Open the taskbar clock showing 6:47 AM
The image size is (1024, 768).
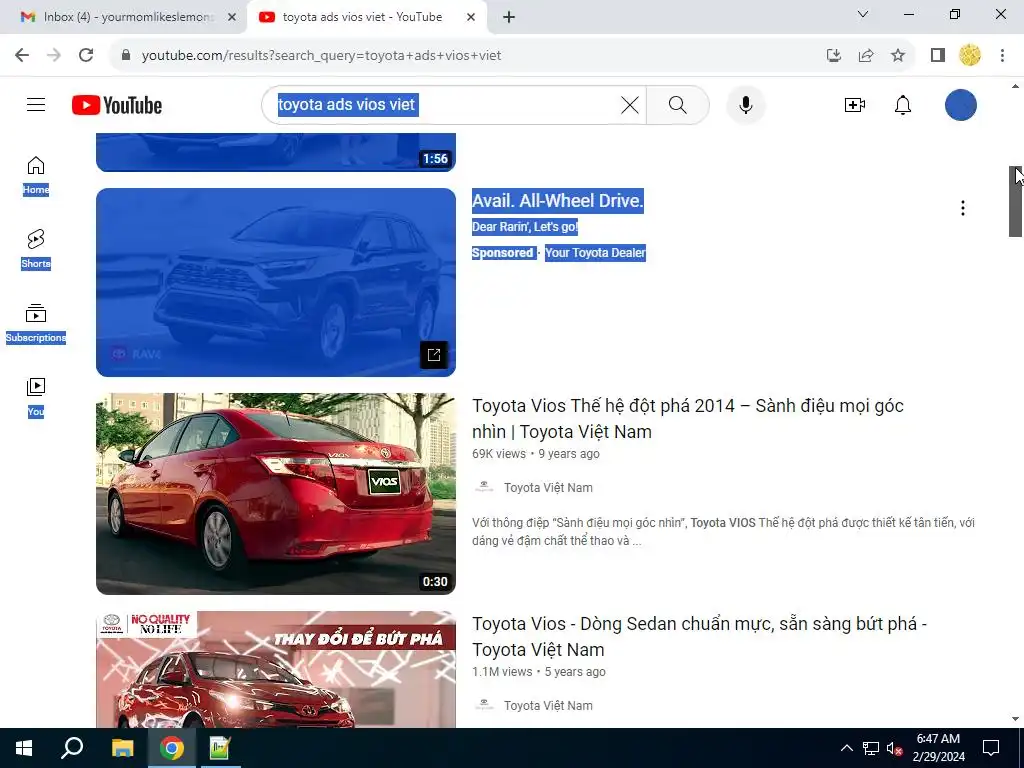(938, 748)
